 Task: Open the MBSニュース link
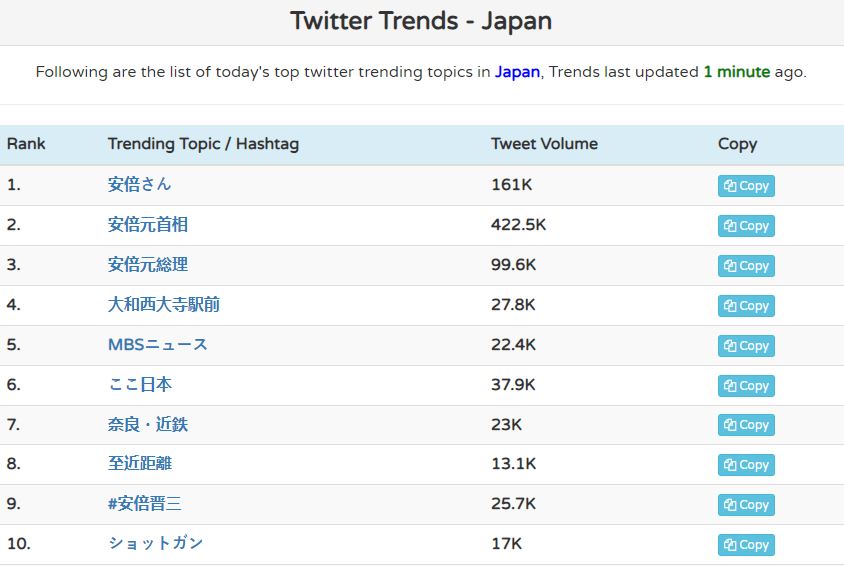[x=157, y=345]
